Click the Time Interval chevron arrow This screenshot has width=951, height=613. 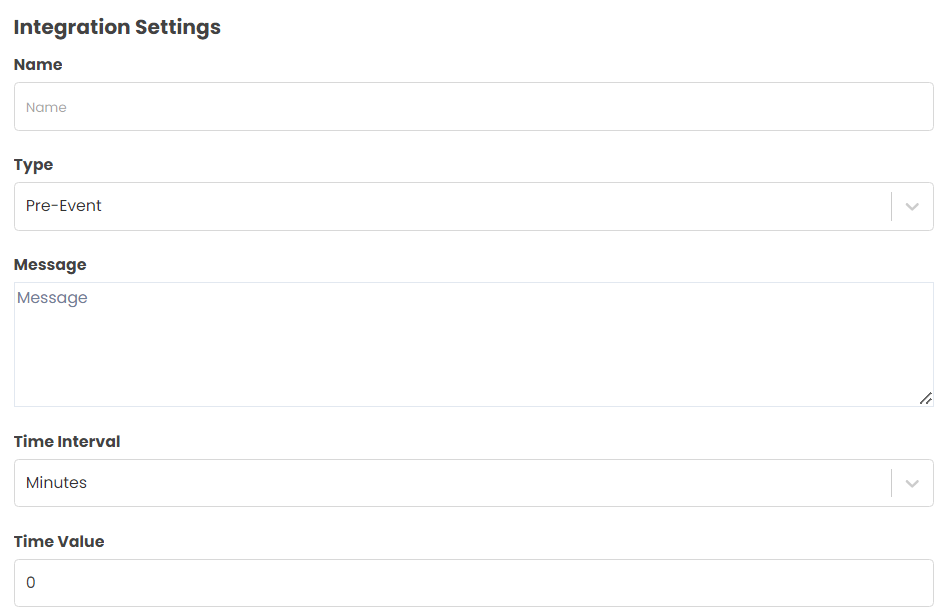pos(912,483)
